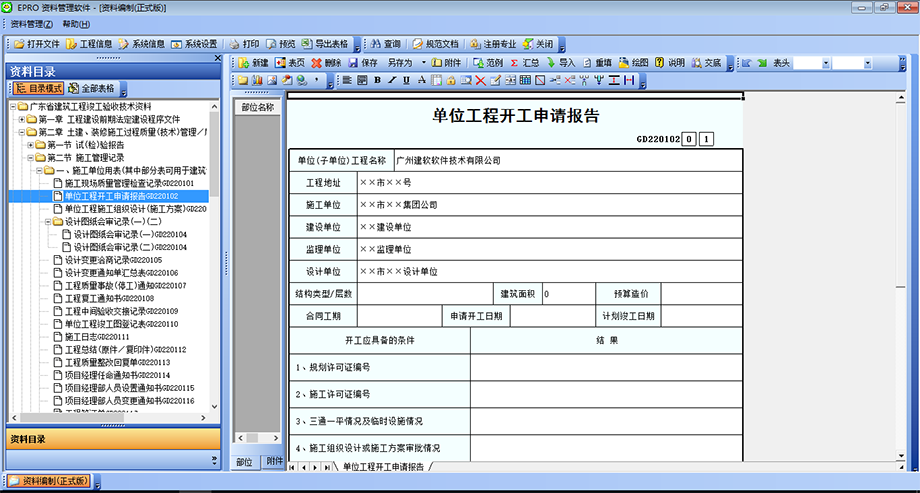The image size is (920, 493).
Task: Click the 删除 (Delete) red X icon
Action: 325,62
